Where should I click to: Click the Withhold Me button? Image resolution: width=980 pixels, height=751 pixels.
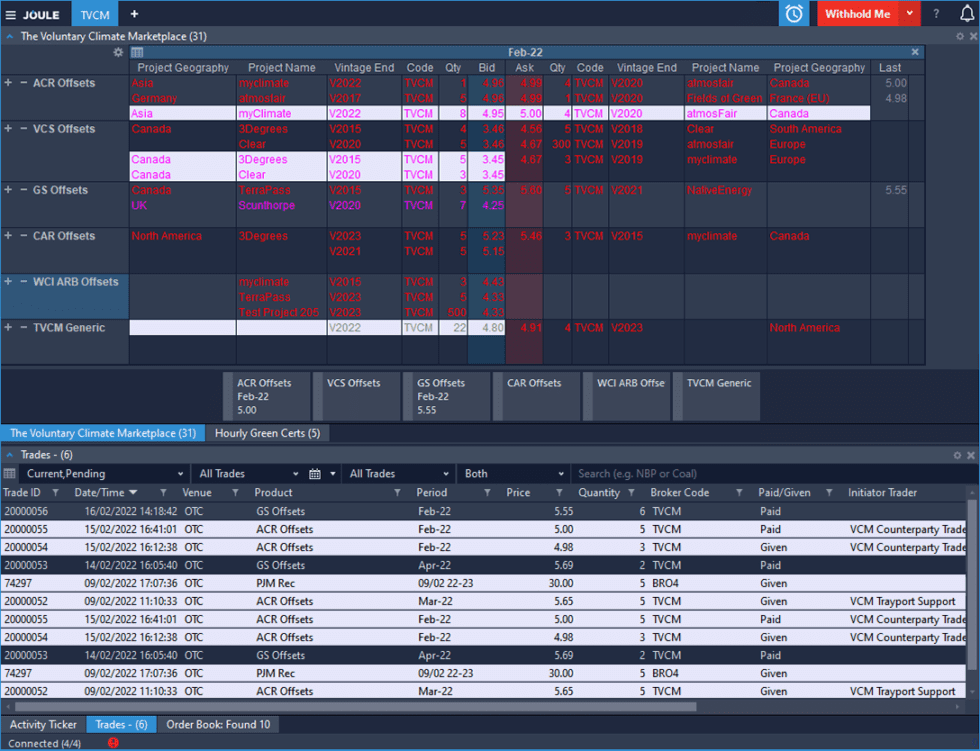pyautogui.click(x=857, y=14)
